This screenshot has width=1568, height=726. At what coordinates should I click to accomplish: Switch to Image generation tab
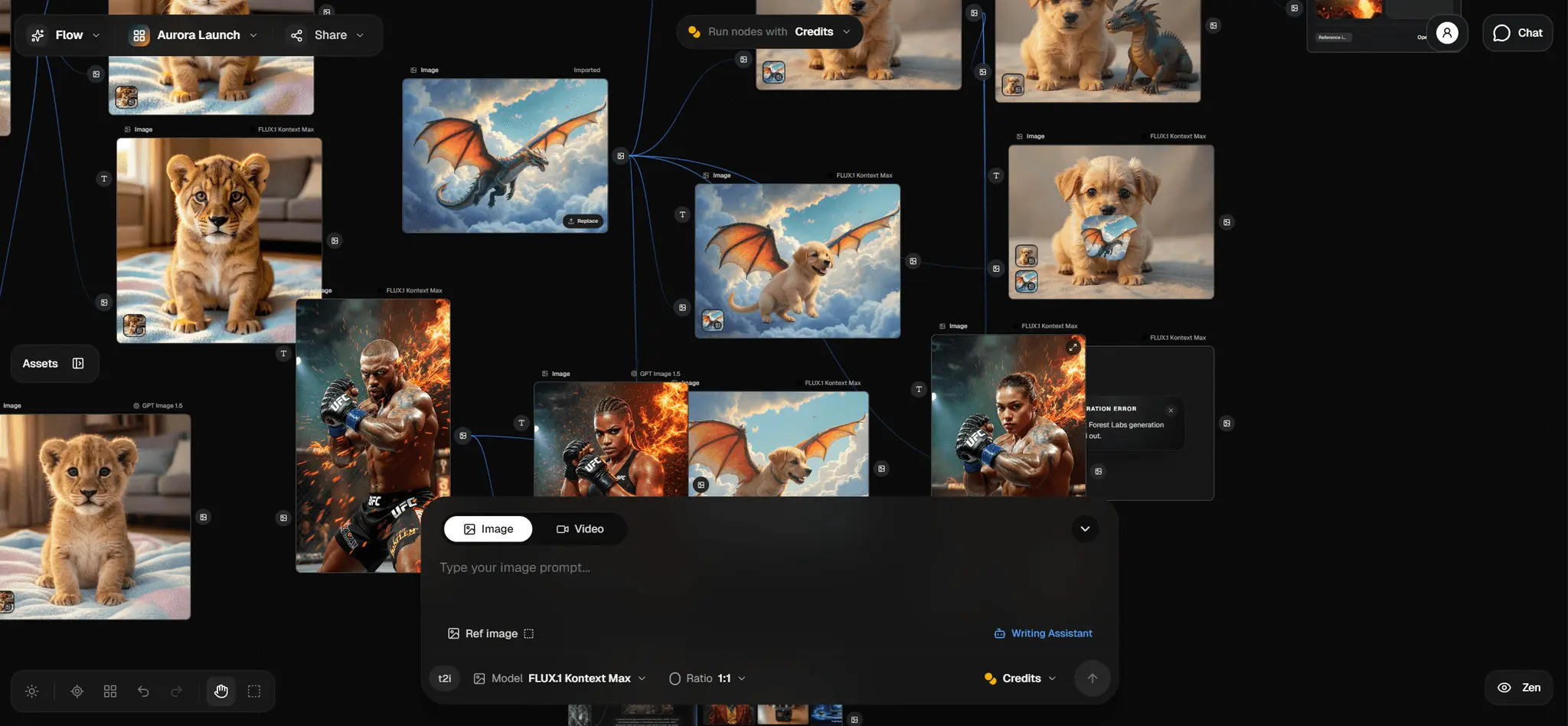488,529
